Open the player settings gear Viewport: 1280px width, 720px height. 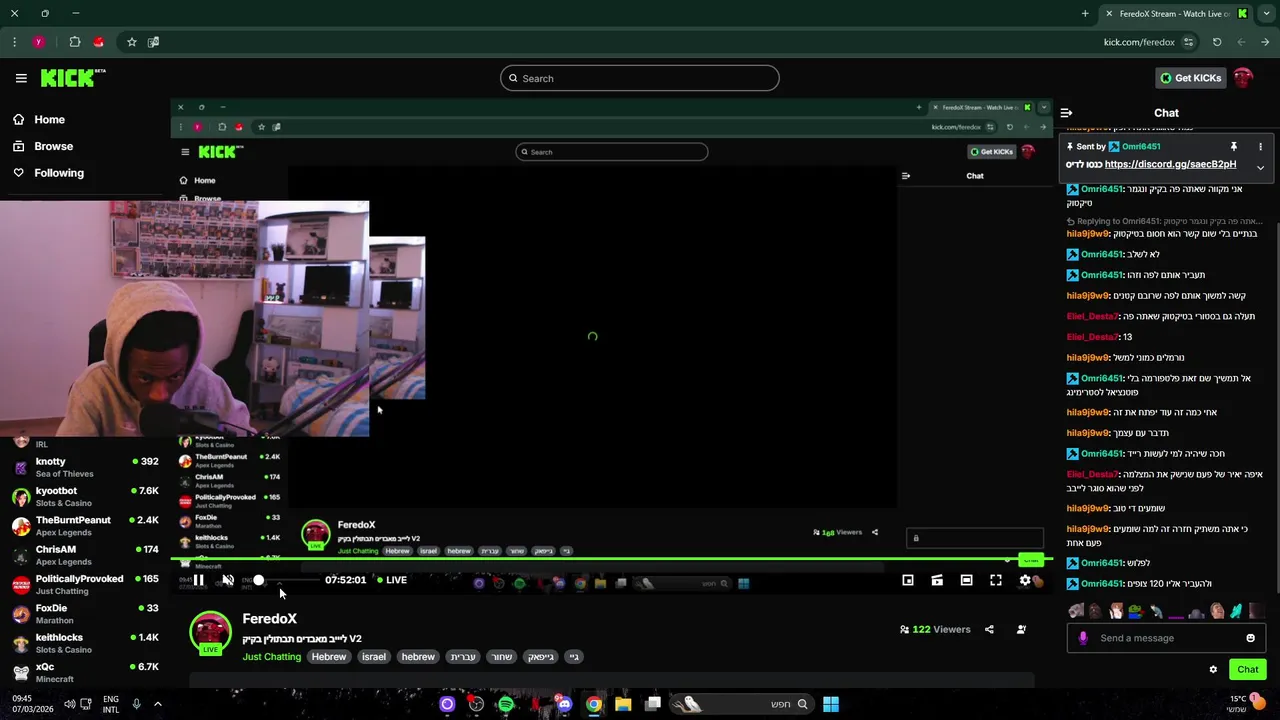1025,580
